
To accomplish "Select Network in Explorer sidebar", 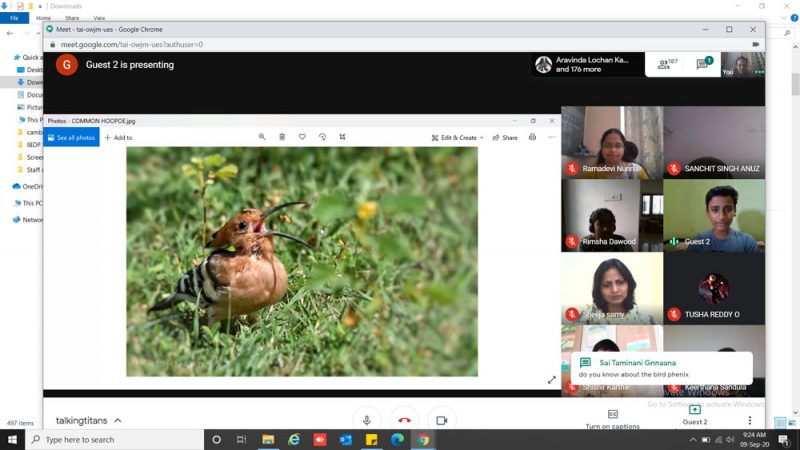I will [28, 219].
